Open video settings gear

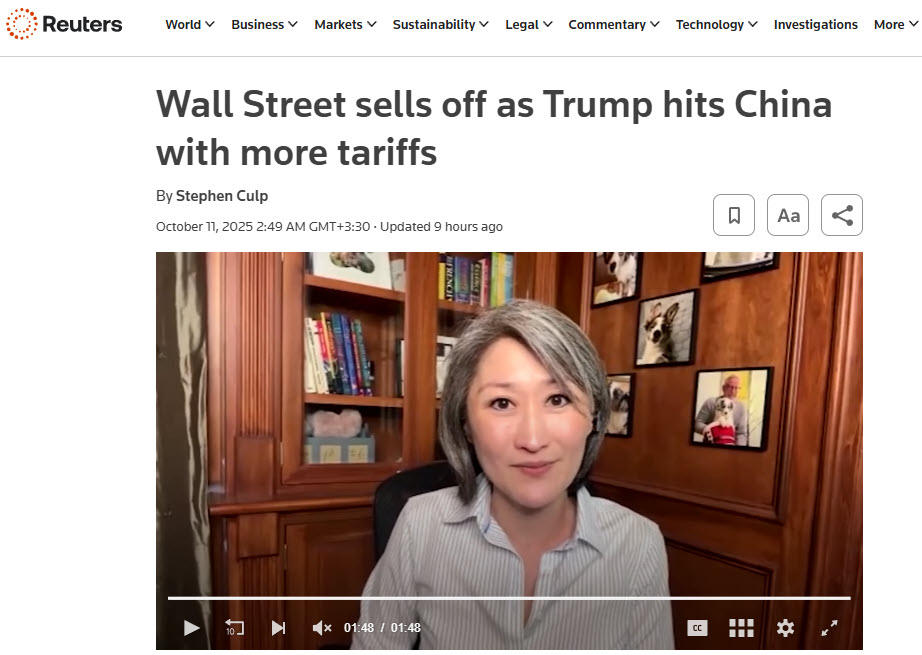(x=785, y=628)
